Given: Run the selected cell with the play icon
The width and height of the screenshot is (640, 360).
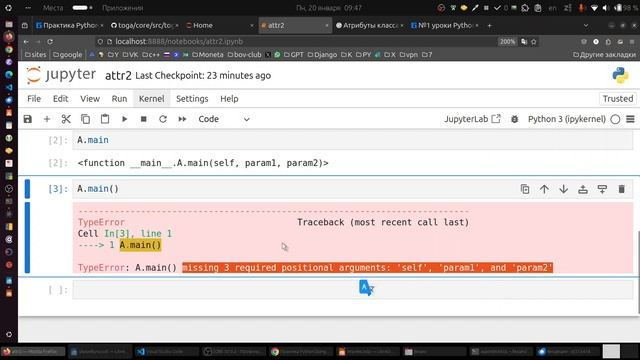Looking at the screenshot, I should (124, 119).
